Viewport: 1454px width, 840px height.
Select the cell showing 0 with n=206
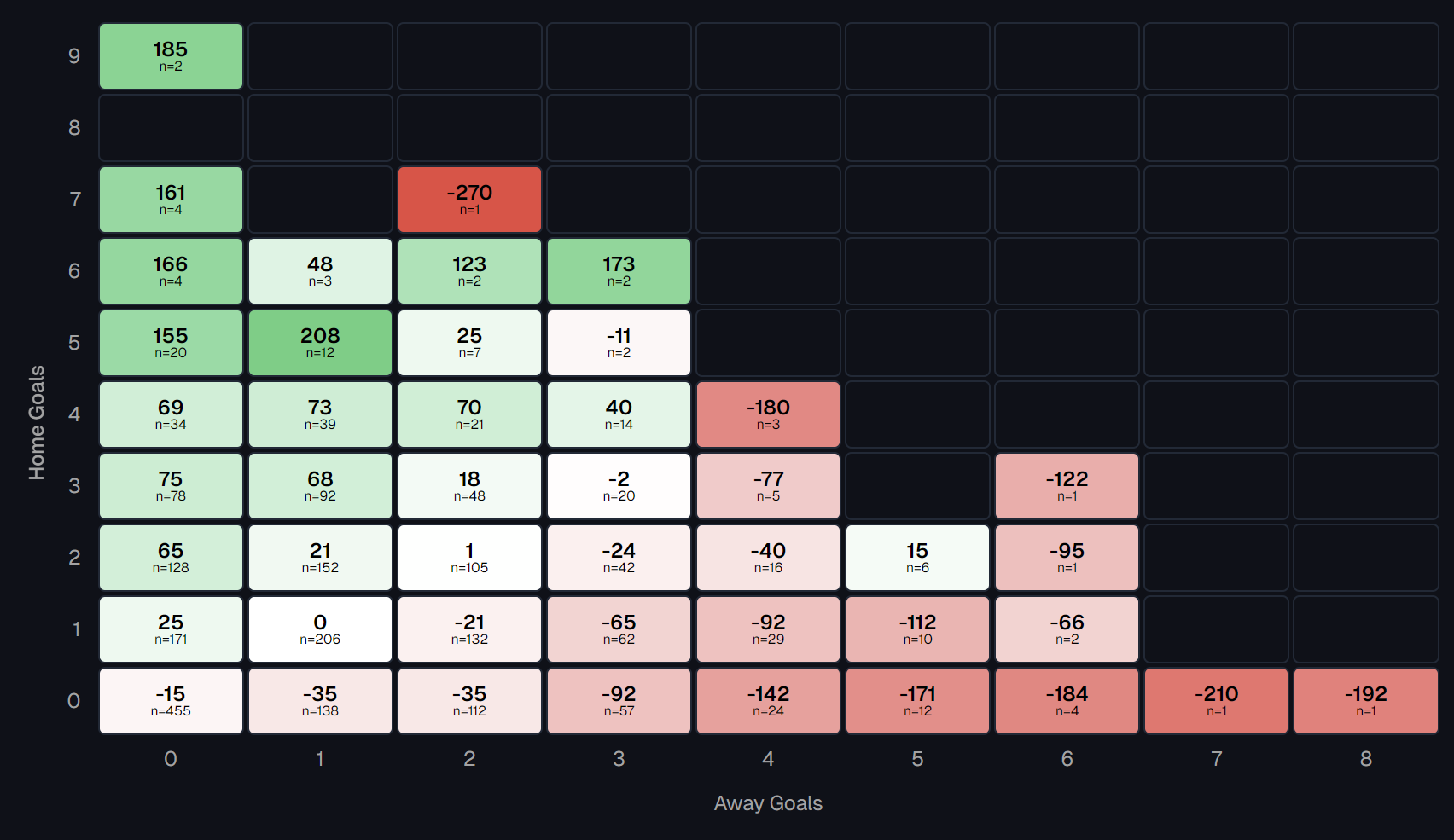pos(320,629)
